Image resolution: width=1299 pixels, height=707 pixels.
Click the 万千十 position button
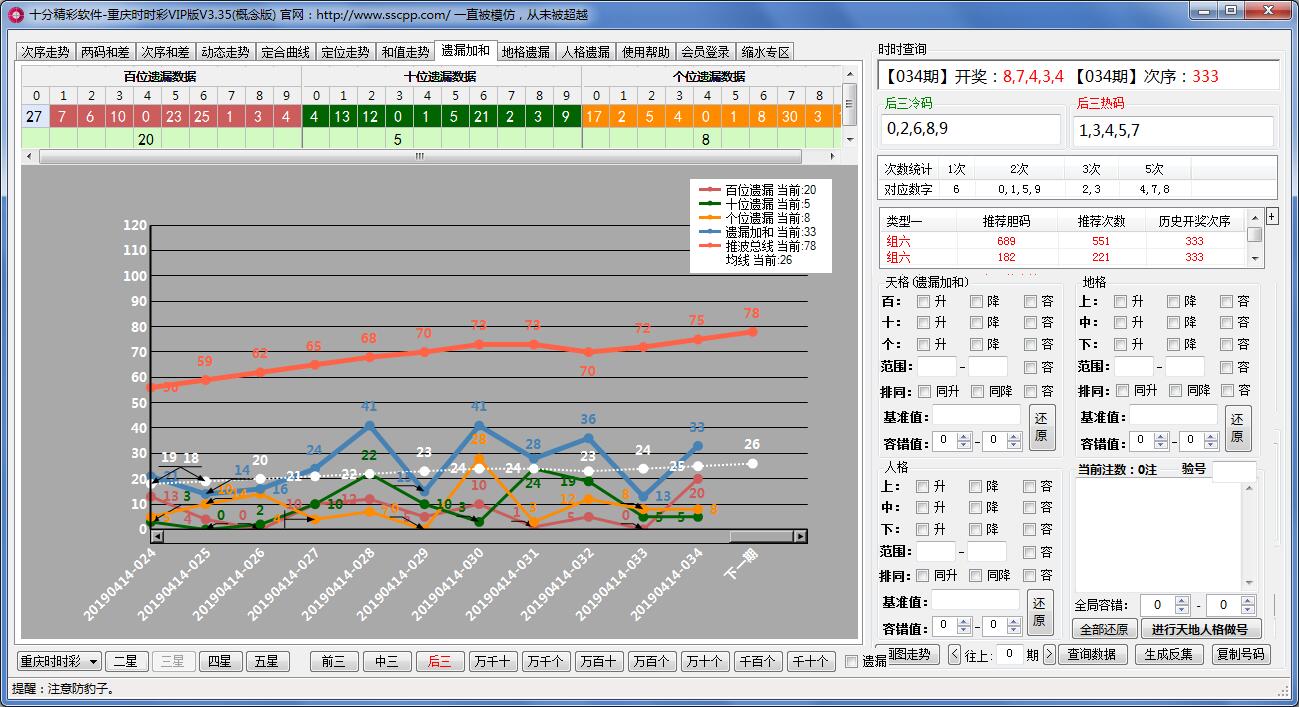493,660
